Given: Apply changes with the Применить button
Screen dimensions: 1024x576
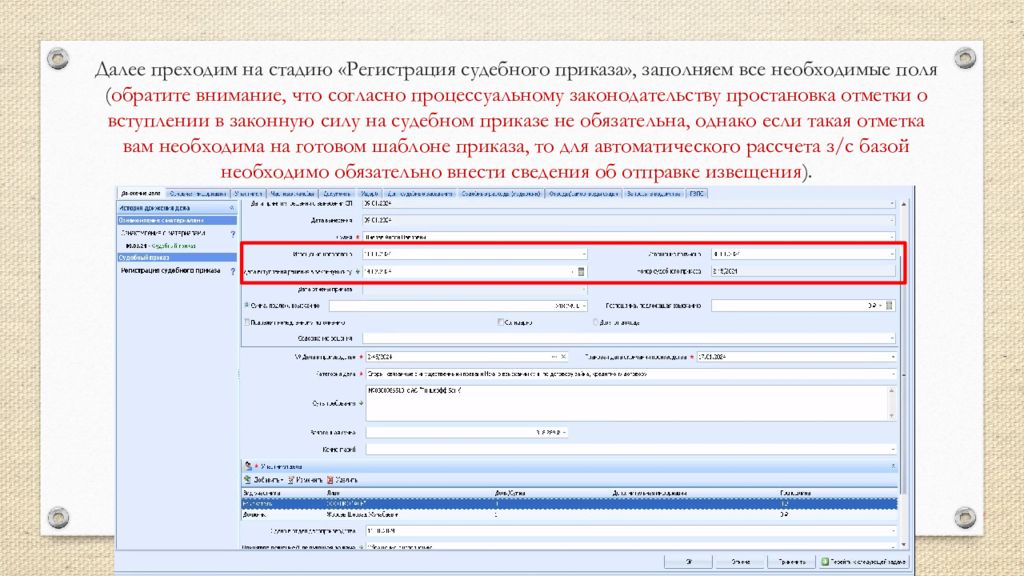Looking at the screenshot, I should (x=792, y=562).
